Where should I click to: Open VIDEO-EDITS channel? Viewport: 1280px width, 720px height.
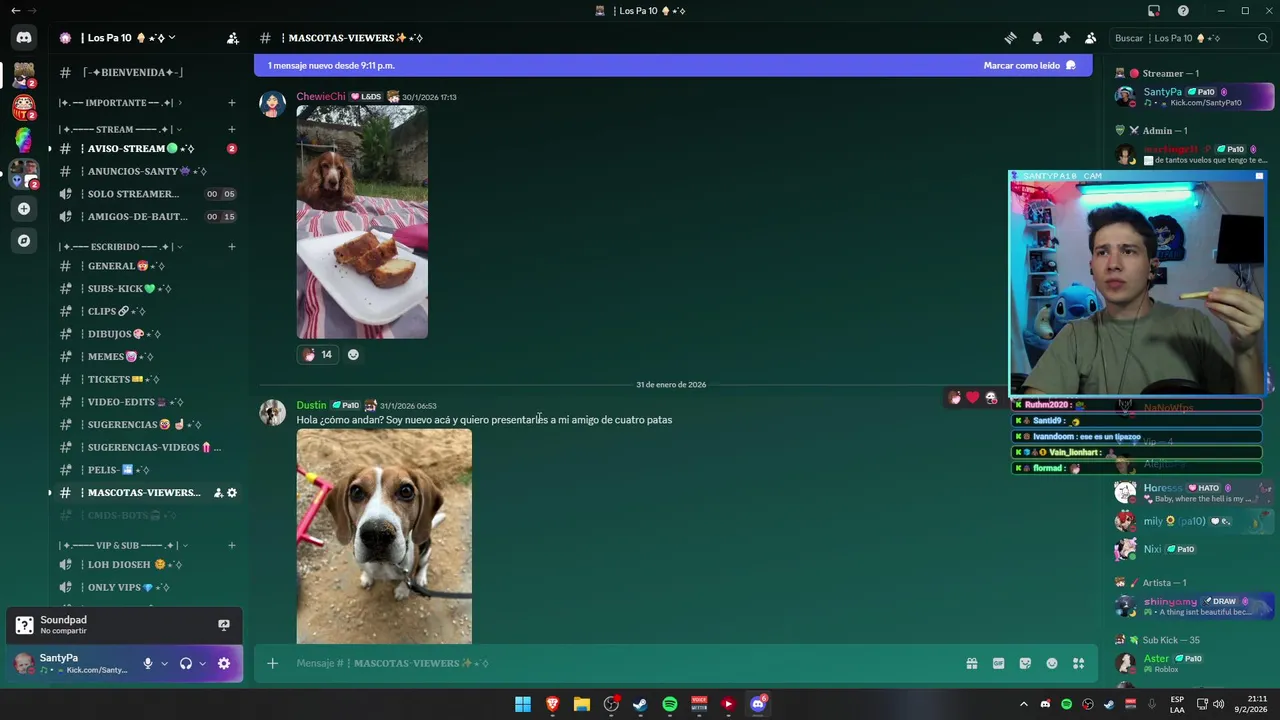click(x=148, y=402)
